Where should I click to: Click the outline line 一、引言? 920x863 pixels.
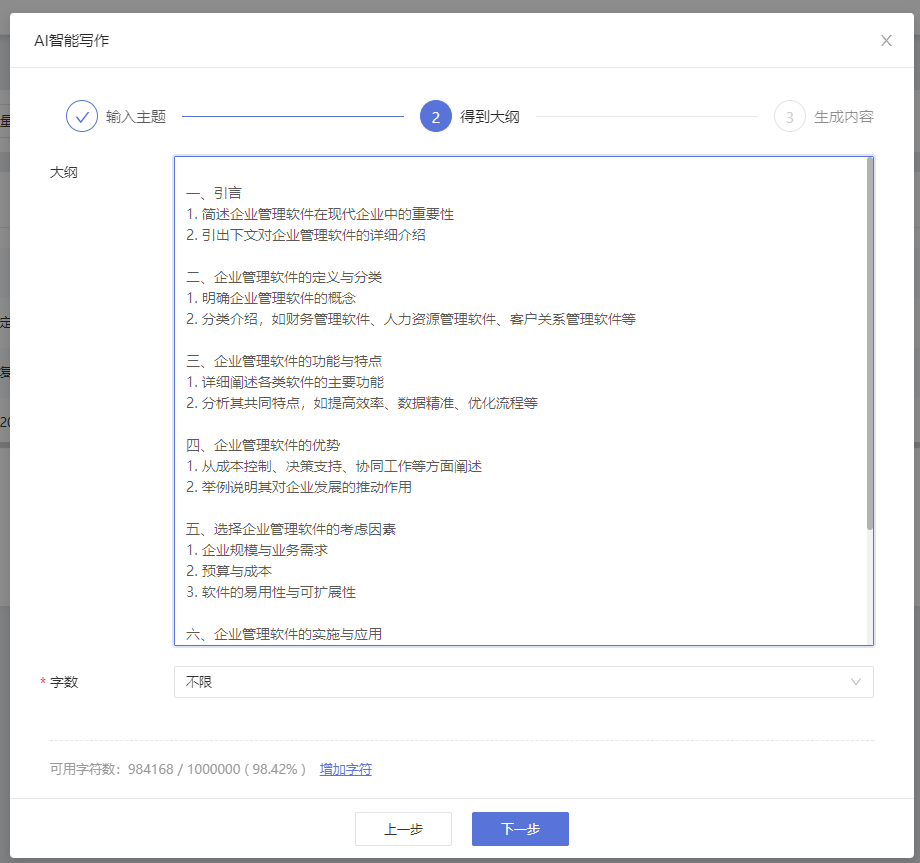(x=214, y=193)
